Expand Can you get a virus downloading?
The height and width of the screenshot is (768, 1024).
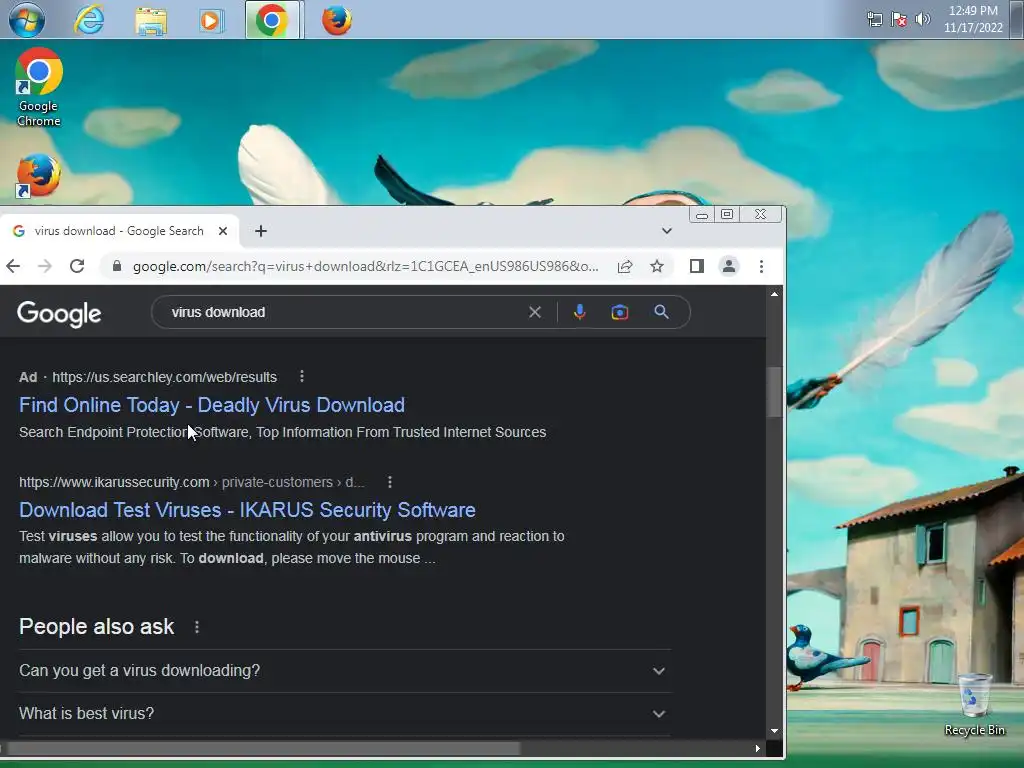tap(345, 671)
